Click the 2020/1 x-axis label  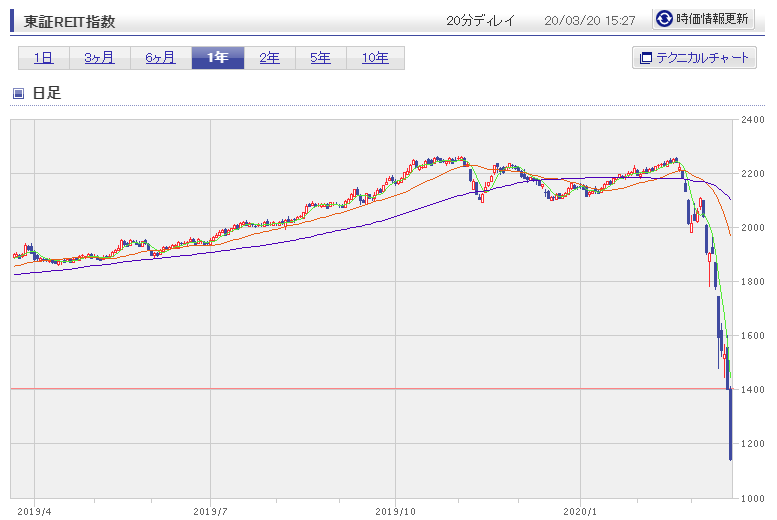click(x=580, y=512)
